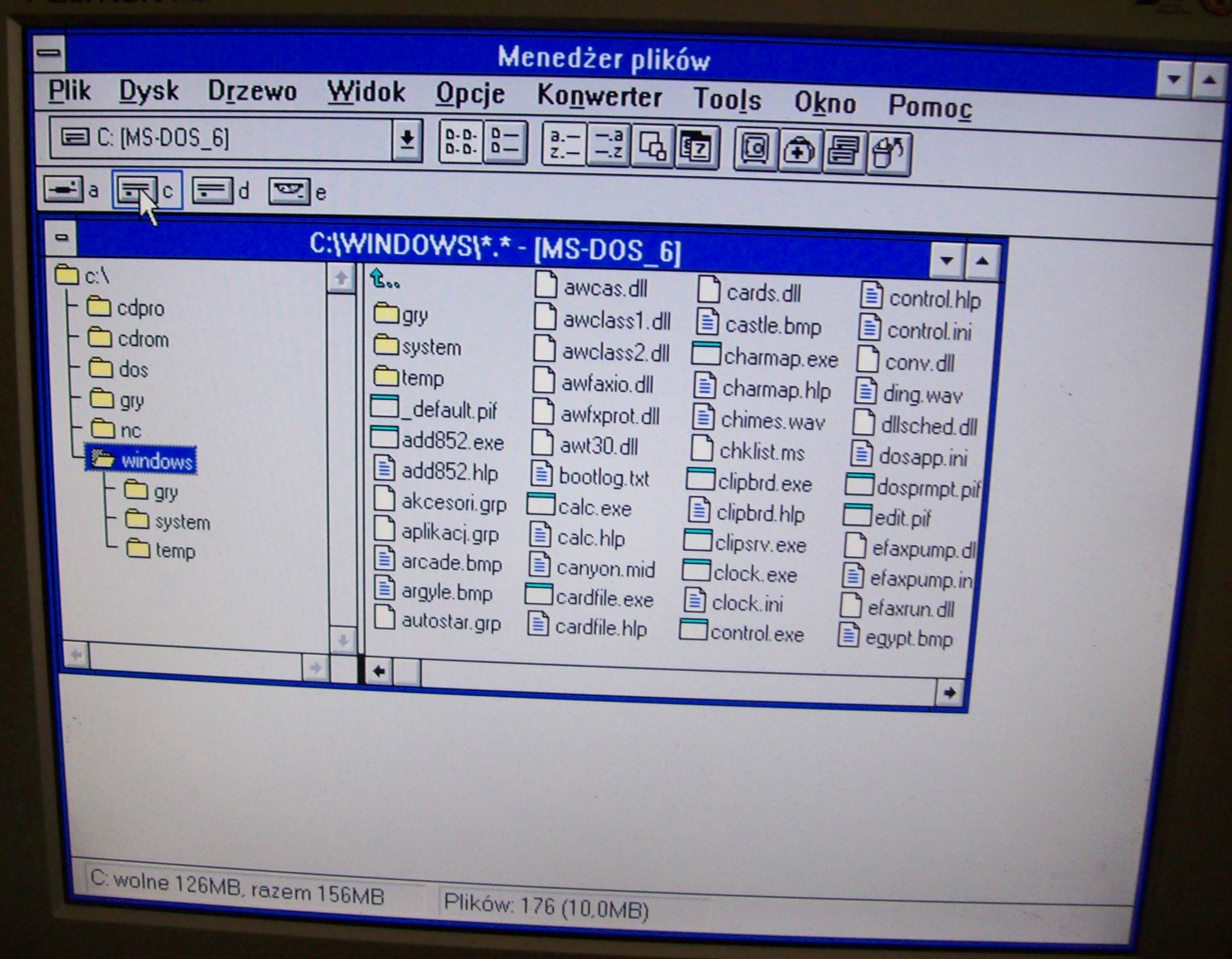Click file list scroll left arrow
Viewport: 1232px width, 959px height.
tap(379, 671)
